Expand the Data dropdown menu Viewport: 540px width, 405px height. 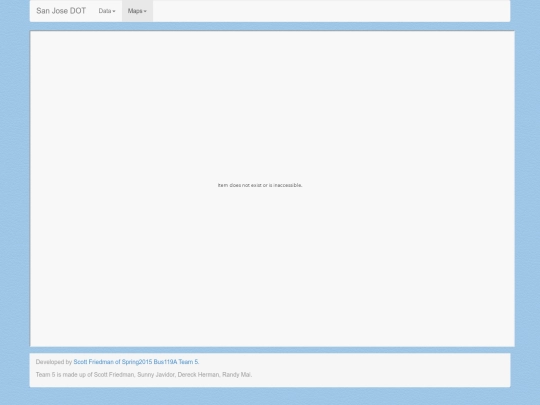point(107,11)
